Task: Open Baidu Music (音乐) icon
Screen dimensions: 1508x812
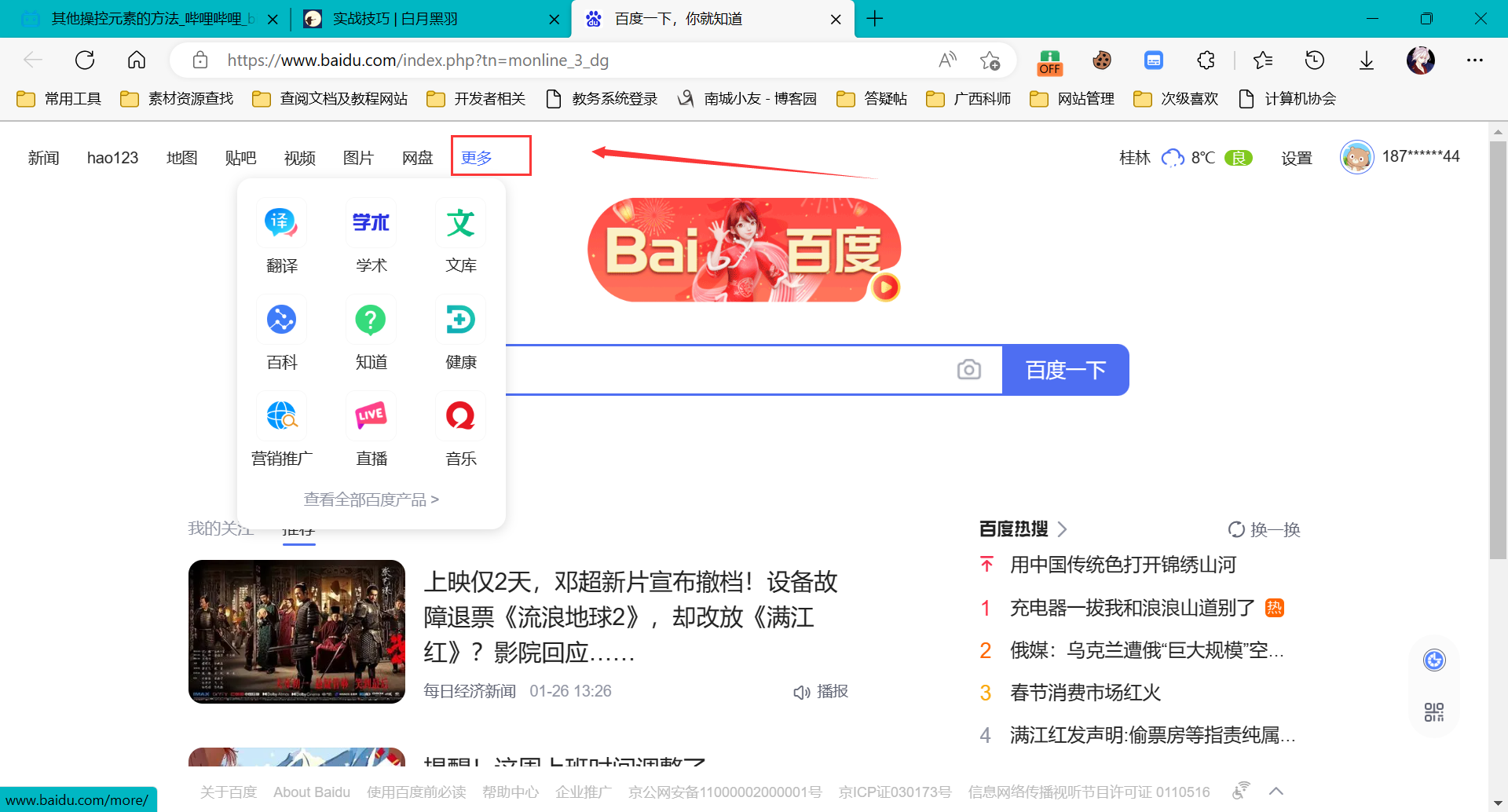Action: coord(460,416)
